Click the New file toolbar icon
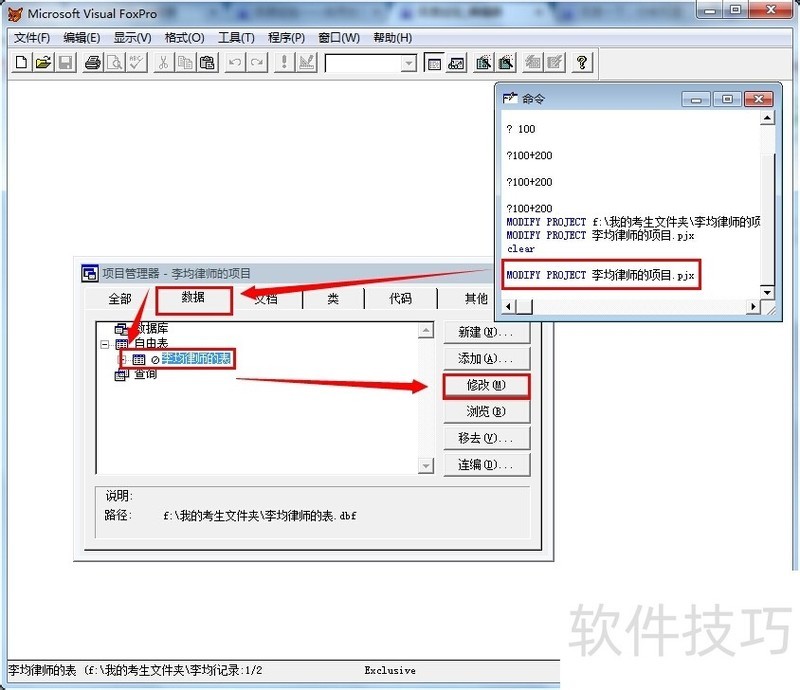This screenshot has width=800, height=690. pyautogui.click(x=21, y=62)
